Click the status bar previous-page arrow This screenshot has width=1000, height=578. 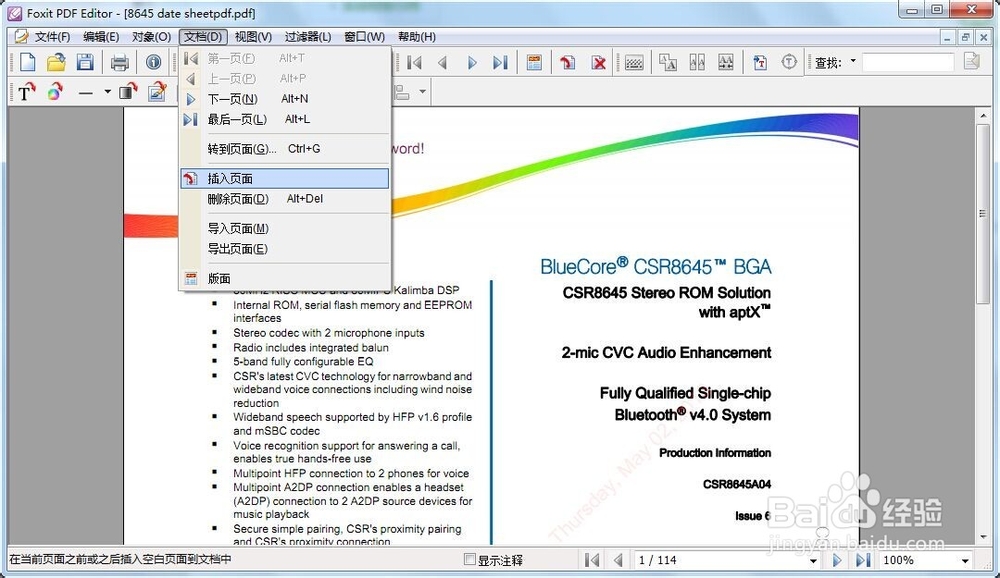point(617,560)
